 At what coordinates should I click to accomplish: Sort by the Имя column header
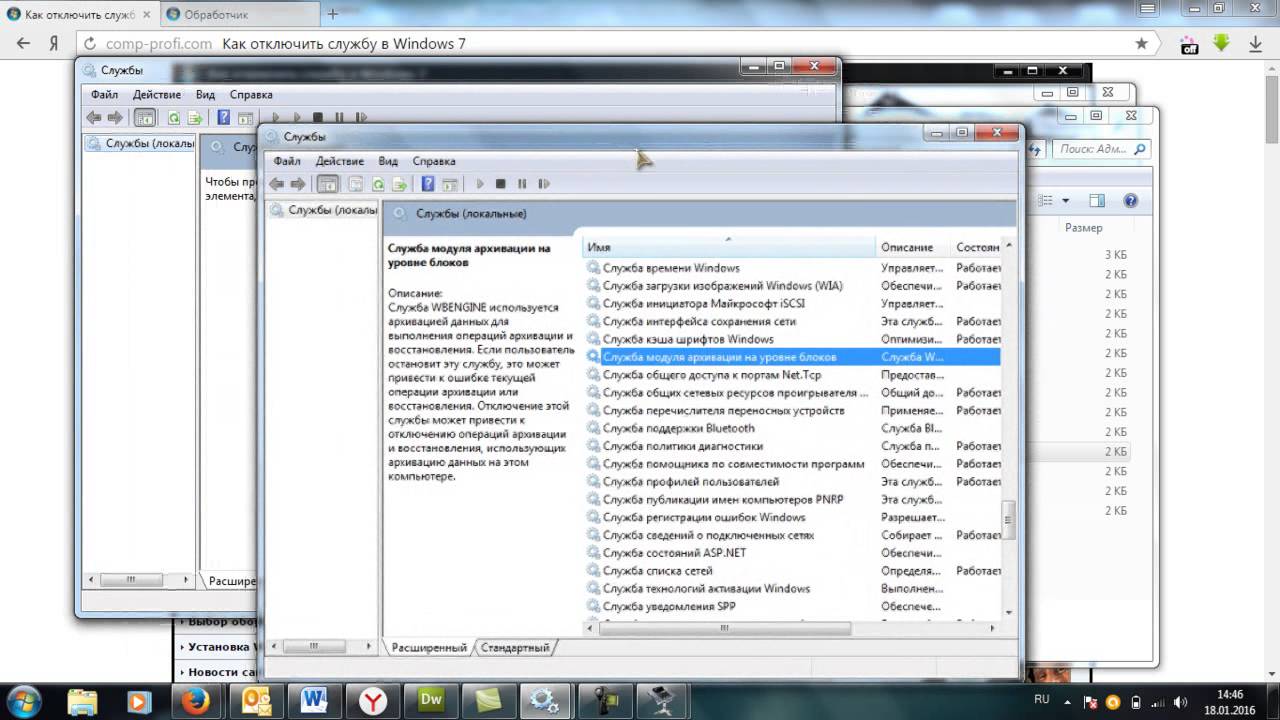729,247
